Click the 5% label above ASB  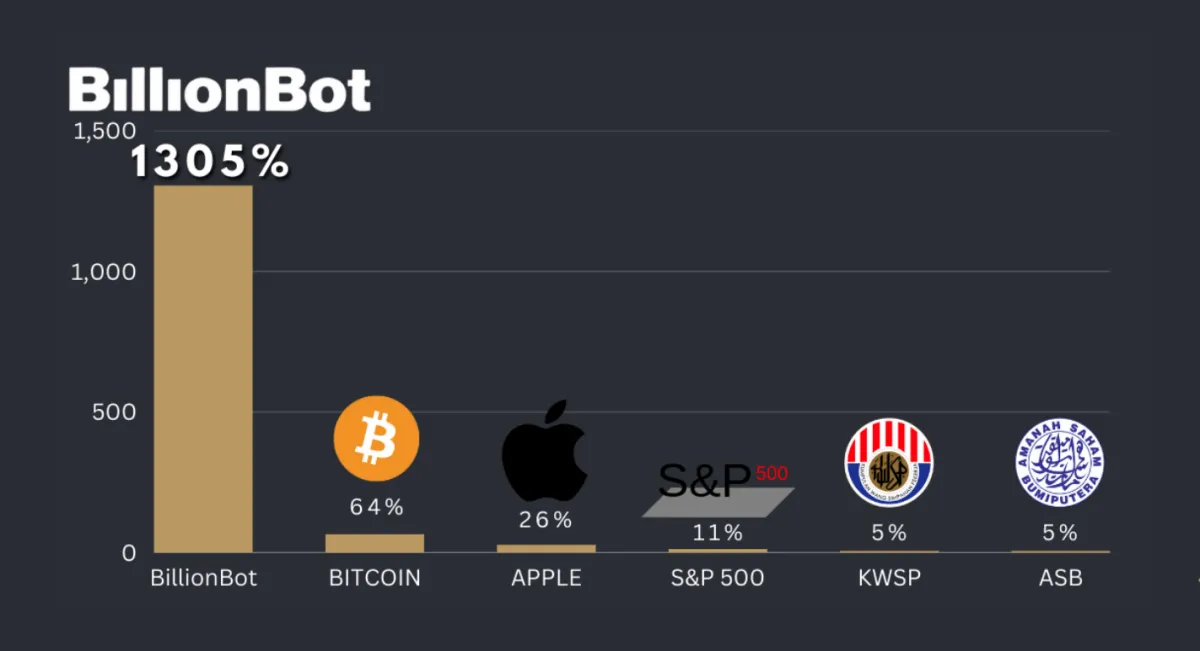click(x=1060, y=533)
